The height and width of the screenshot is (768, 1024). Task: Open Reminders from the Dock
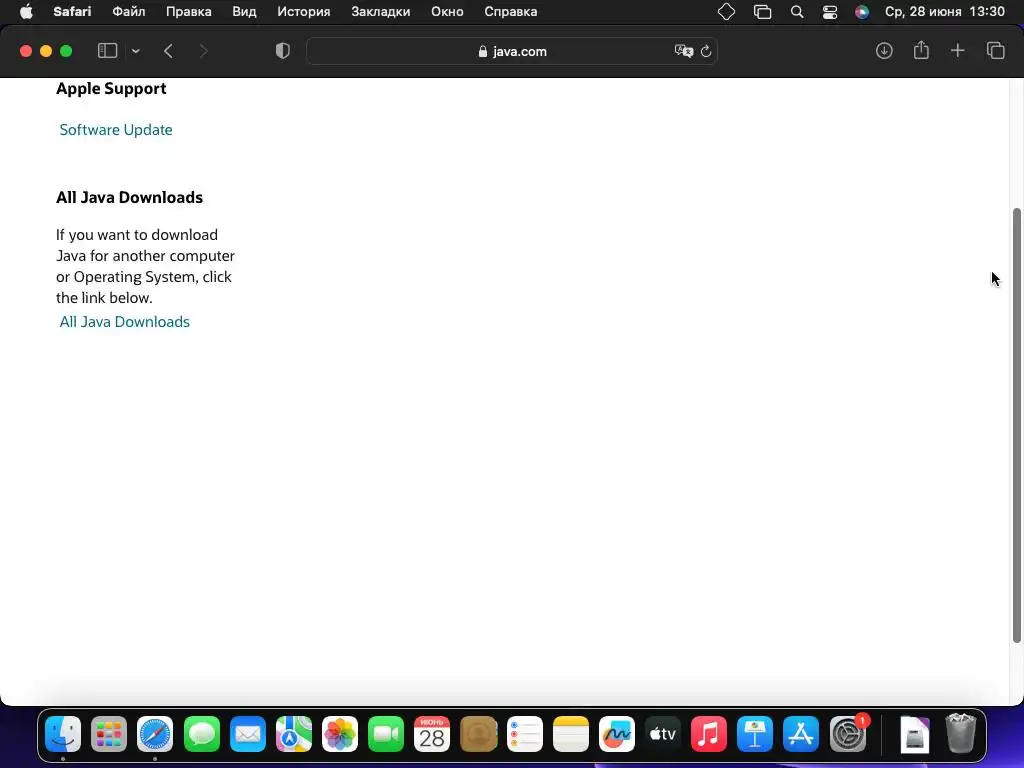524,735
